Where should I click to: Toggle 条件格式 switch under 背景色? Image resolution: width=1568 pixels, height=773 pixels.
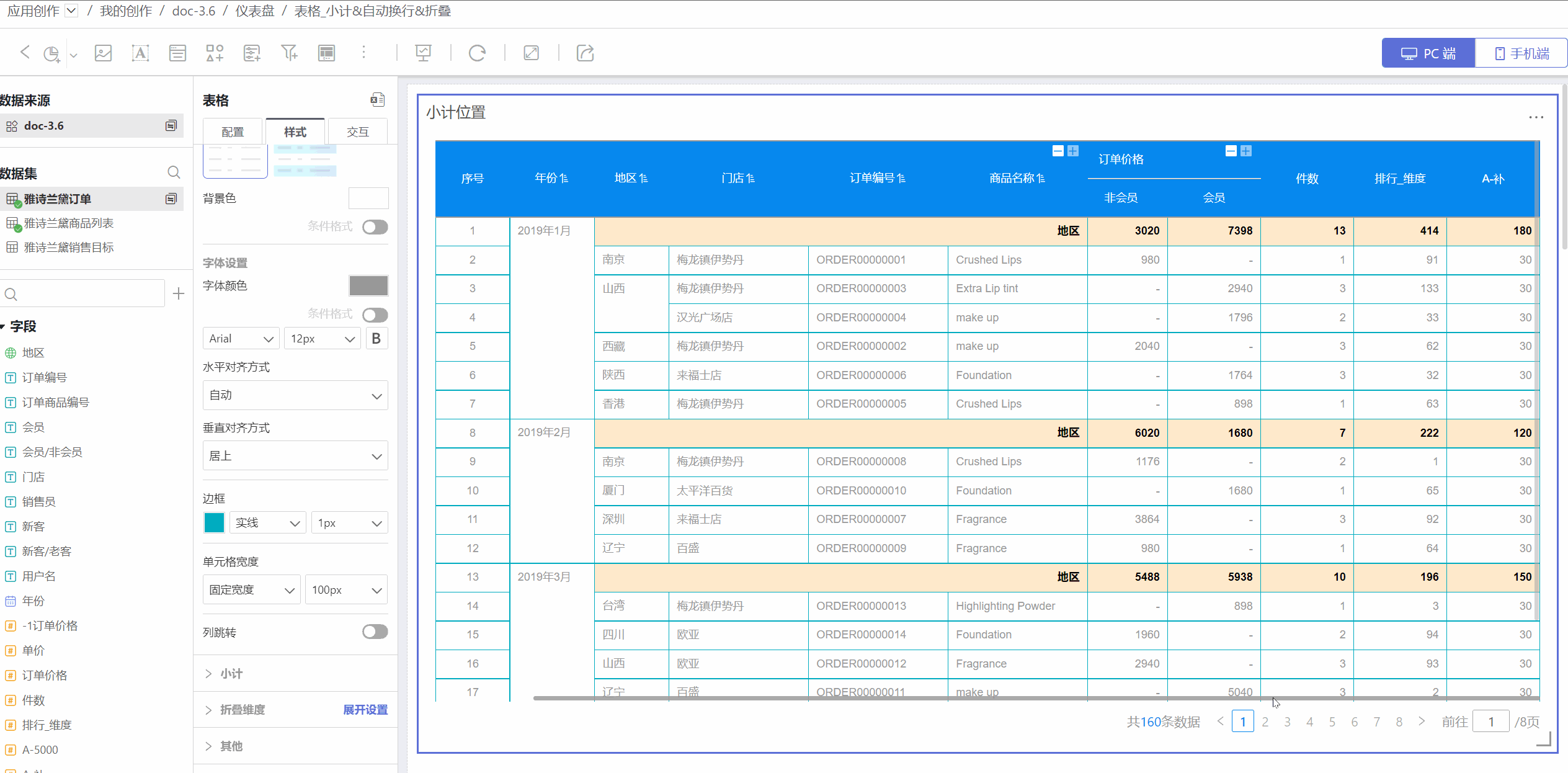coord(375,227)
